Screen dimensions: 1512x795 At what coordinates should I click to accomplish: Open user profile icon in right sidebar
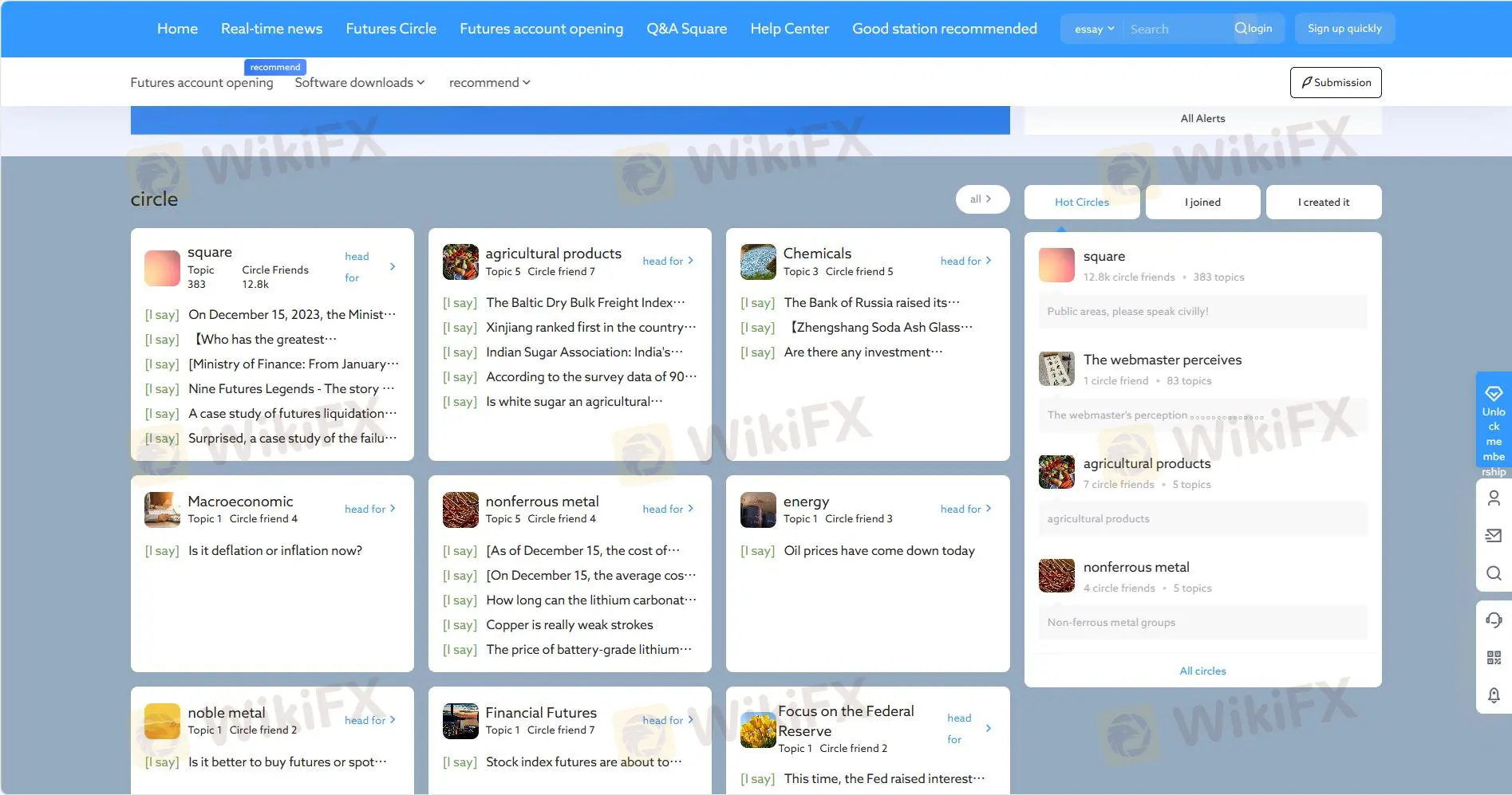pos(1494,498)
